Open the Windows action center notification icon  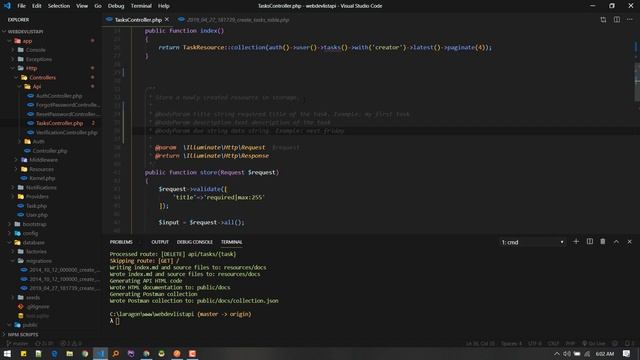[x=627, y=353]
